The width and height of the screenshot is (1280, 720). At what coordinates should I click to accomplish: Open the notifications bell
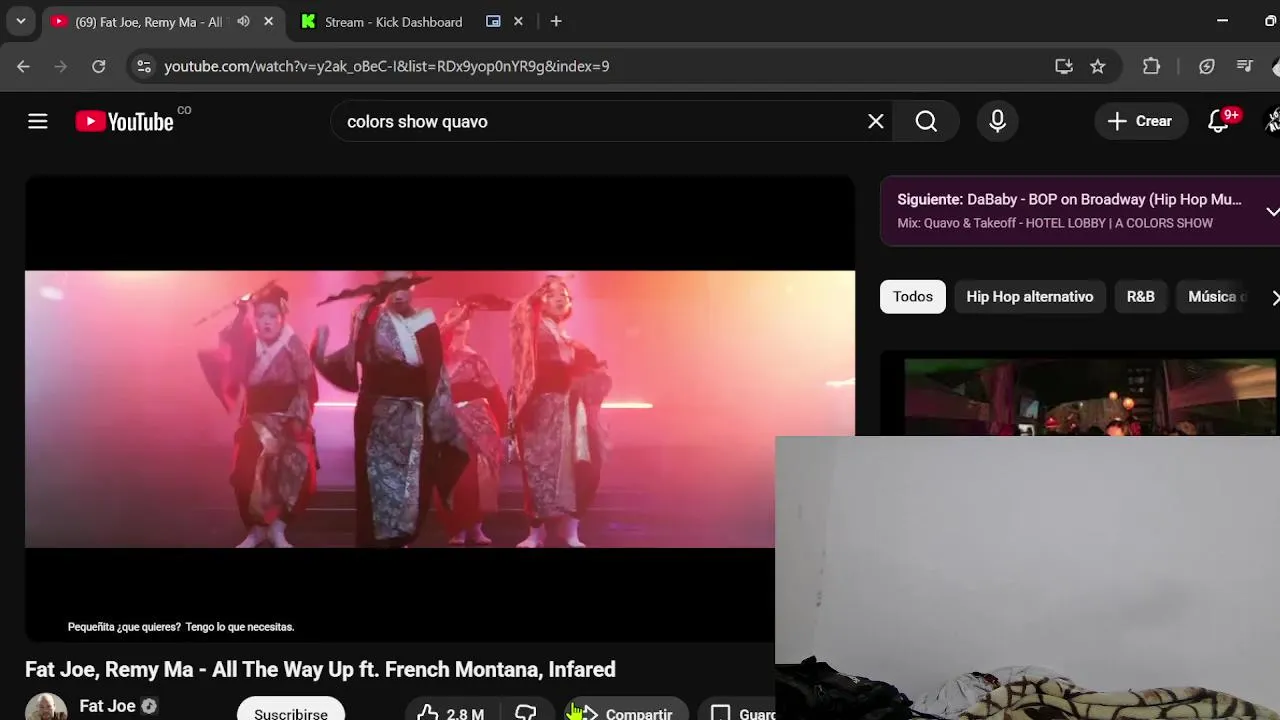point(1218,121)
